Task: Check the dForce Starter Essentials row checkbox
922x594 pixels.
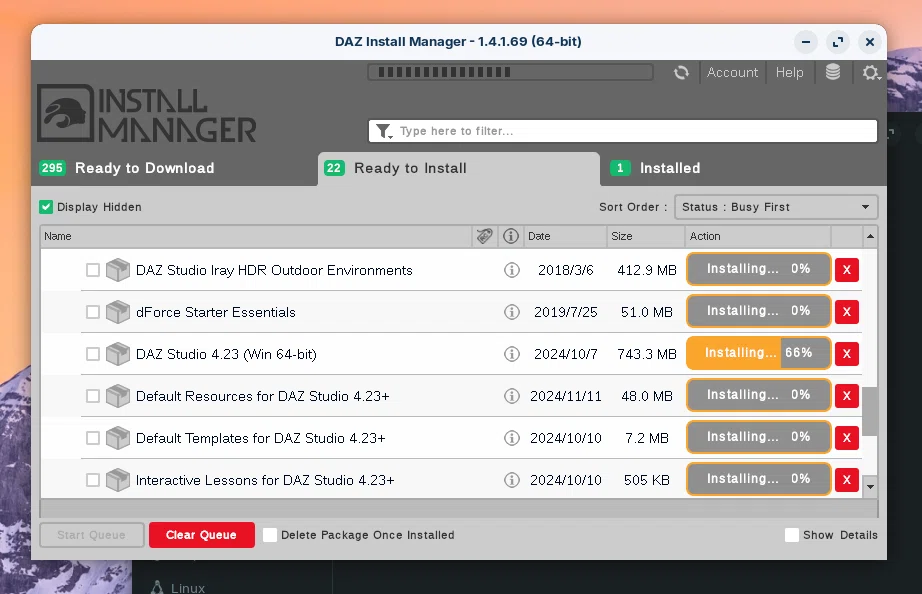Action: point(92,312)
